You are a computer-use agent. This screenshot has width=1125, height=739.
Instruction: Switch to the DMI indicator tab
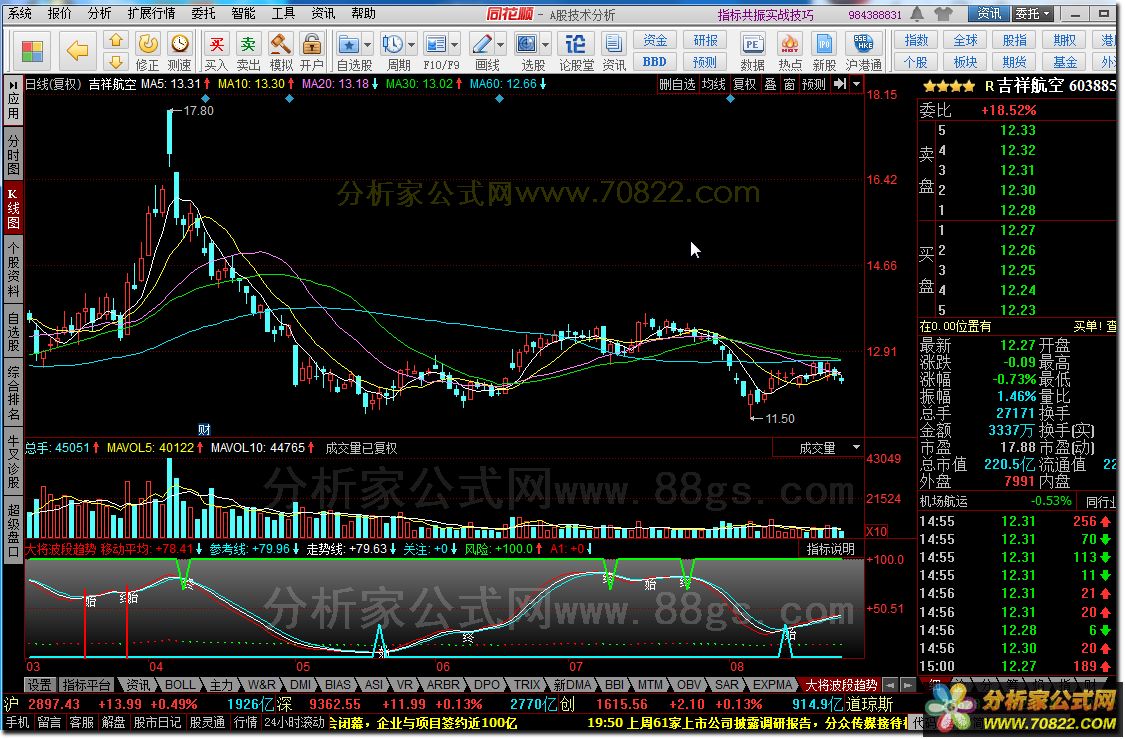[x=301, y=685]
